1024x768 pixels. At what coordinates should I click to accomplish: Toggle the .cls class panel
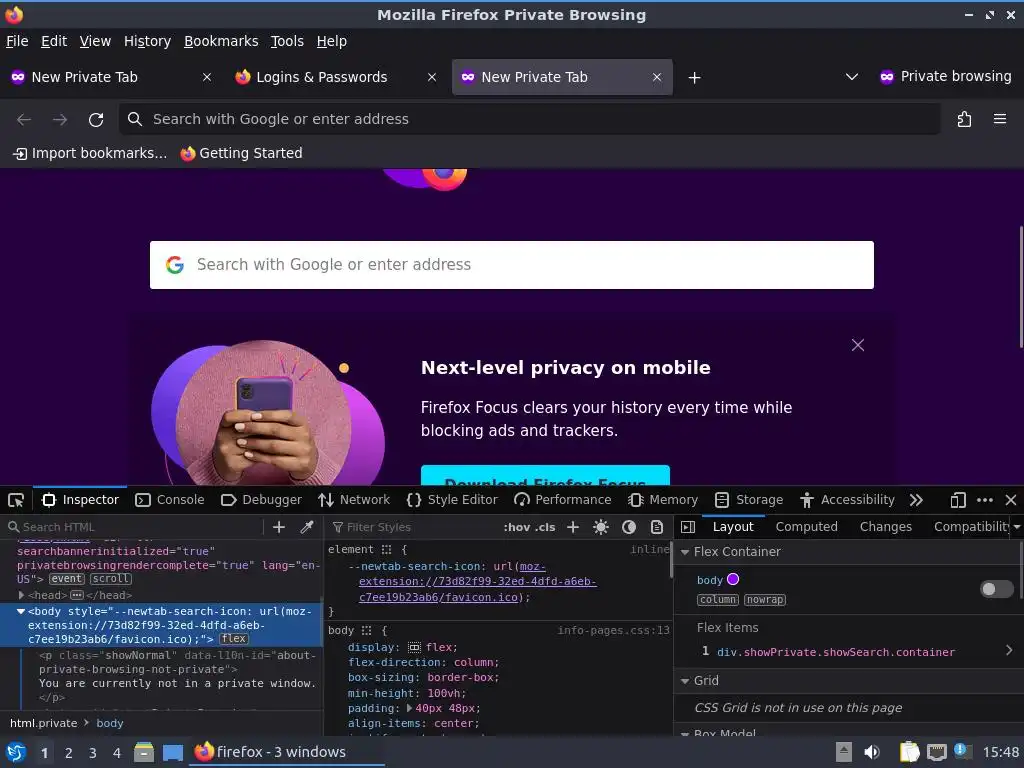pos(545,527)
